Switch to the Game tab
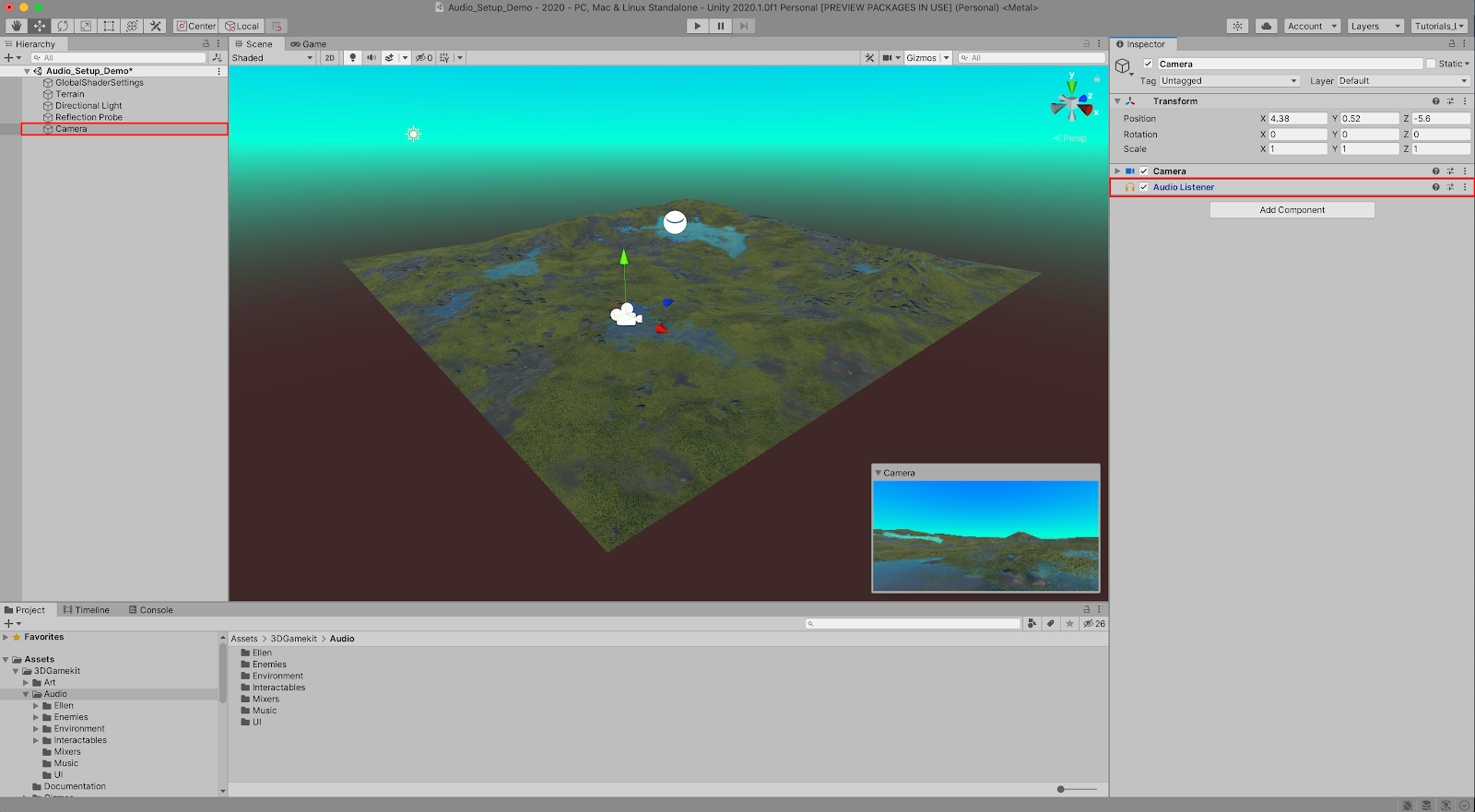The image size is (1475, 812). coord(309,44)
